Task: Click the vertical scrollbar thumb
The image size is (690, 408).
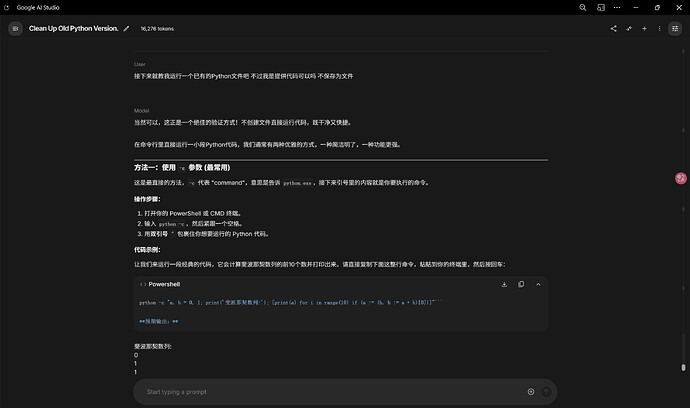Action: (683, 367)
